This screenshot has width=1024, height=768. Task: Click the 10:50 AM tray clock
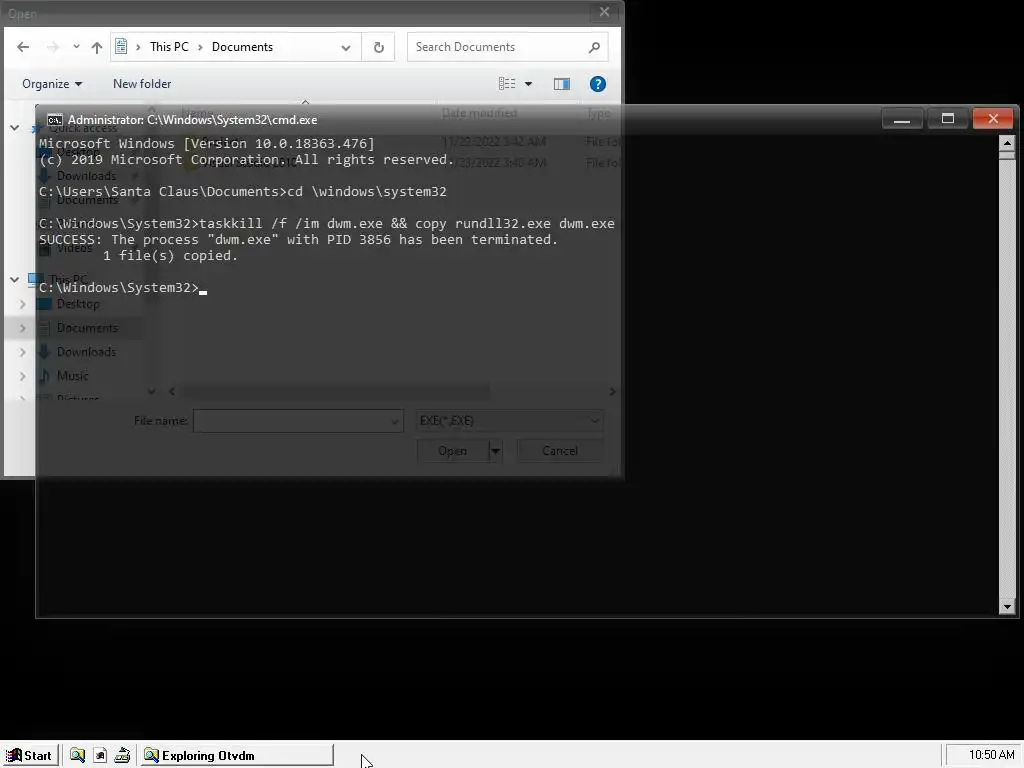point(991,755)
